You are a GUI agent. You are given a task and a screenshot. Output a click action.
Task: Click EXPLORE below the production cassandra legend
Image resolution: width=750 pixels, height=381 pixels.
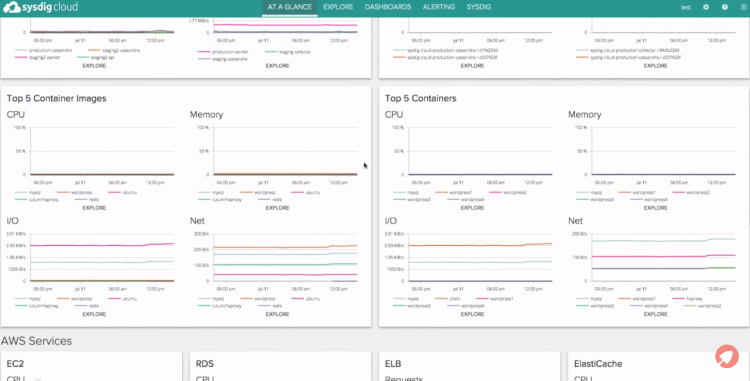point(94,65)
